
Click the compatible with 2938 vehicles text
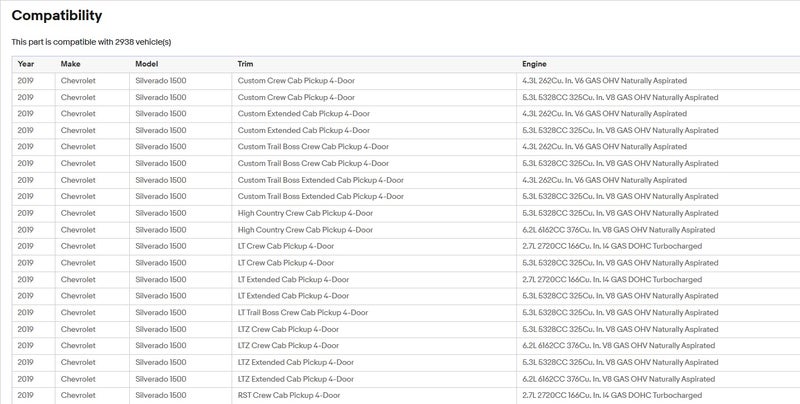pos(91,42)
